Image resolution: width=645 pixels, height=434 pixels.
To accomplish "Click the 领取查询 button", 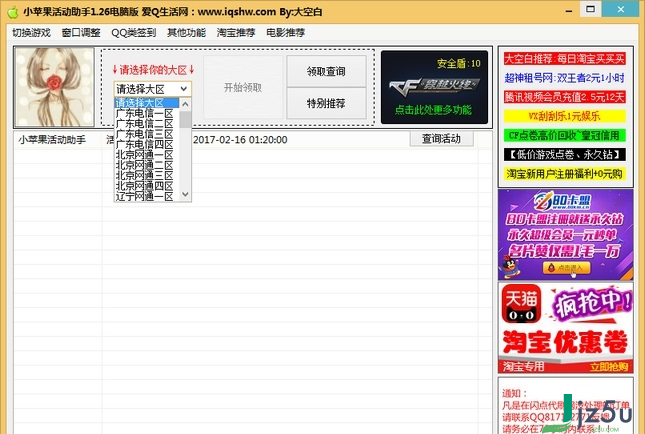I will (326, 71).
